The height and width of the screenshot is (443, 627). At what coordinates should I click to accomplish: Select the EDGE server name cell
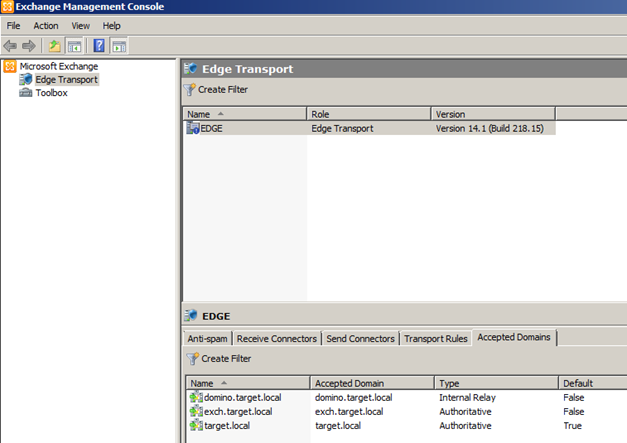click(211, 129)
